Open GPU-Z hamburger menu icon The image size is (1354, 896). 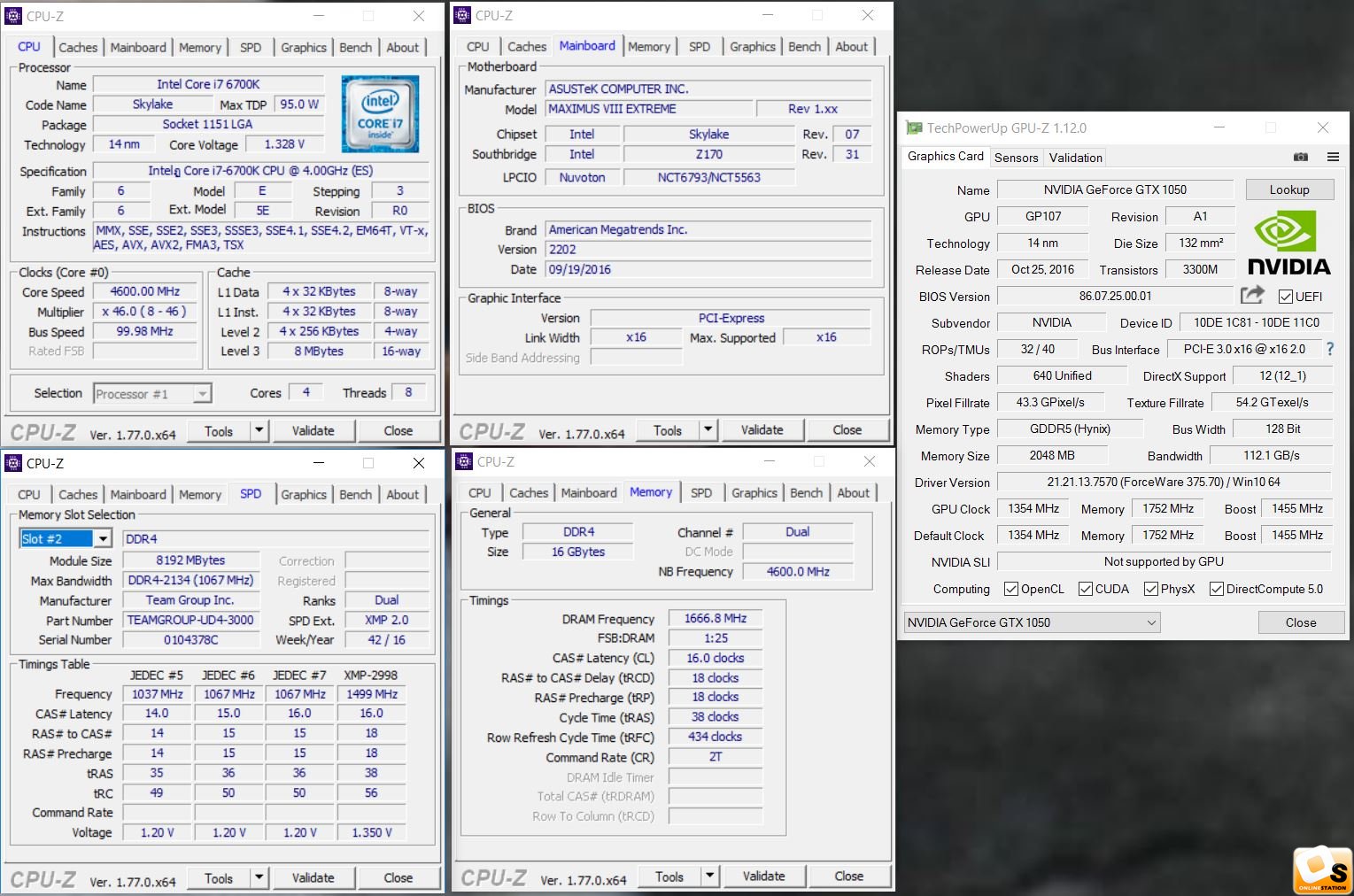coord(1333,157)
